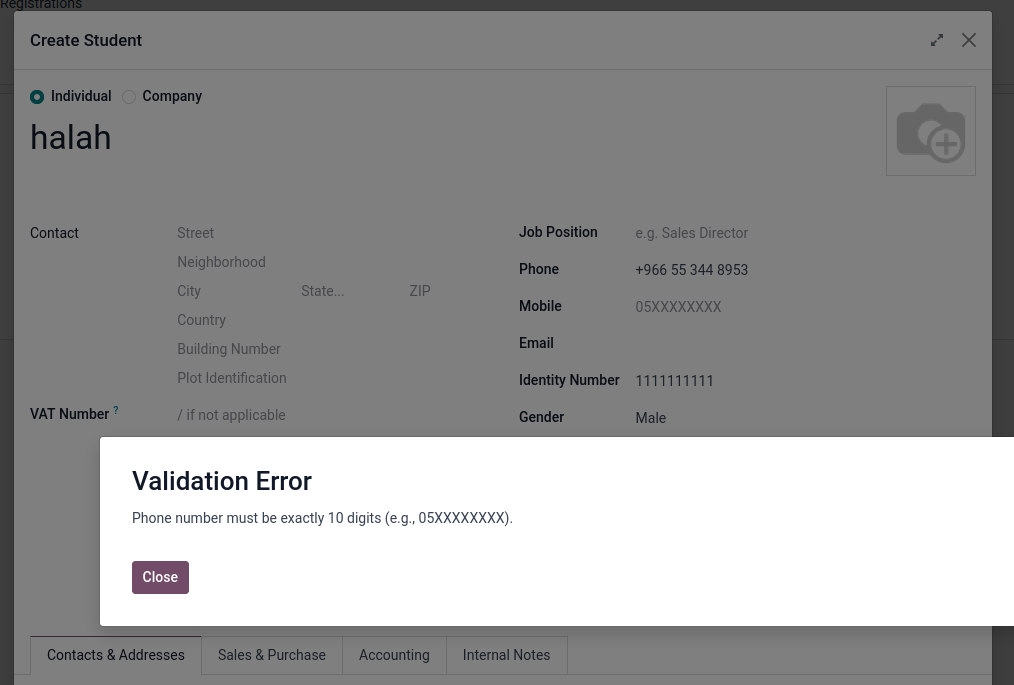1014x685 pixels.
Task: Open the Accounting tab
Action: pos(394,655)
